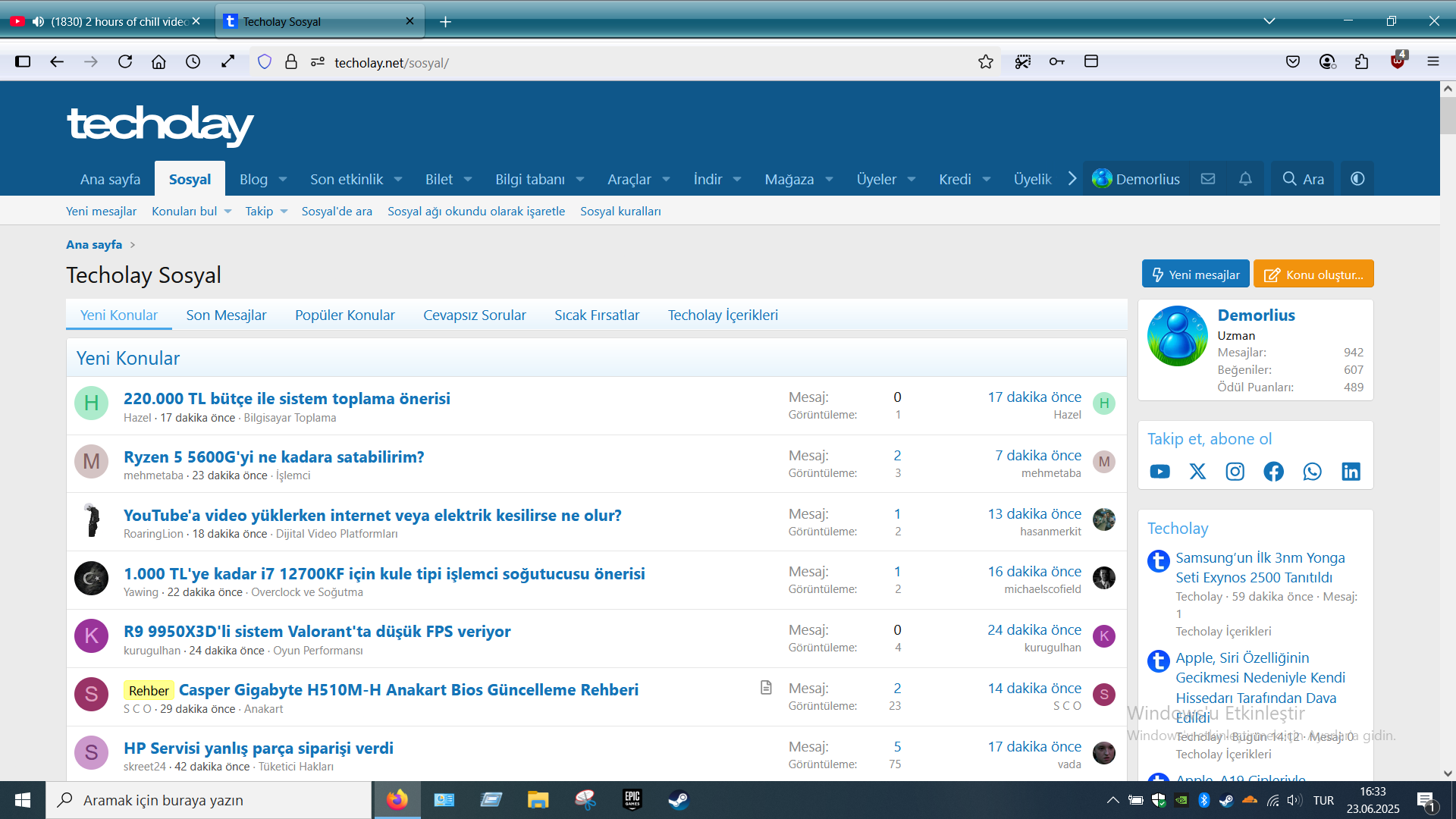Open volume control in system tray
The image size is (1456, 819).
tap(1294, 800)
